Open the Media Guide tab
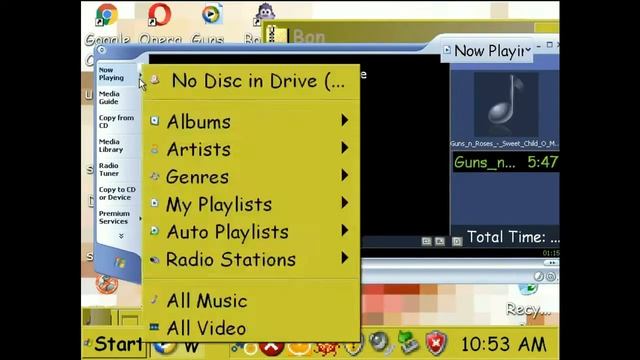640x360 pixels. pyautogui.click(x=117, y=98)
